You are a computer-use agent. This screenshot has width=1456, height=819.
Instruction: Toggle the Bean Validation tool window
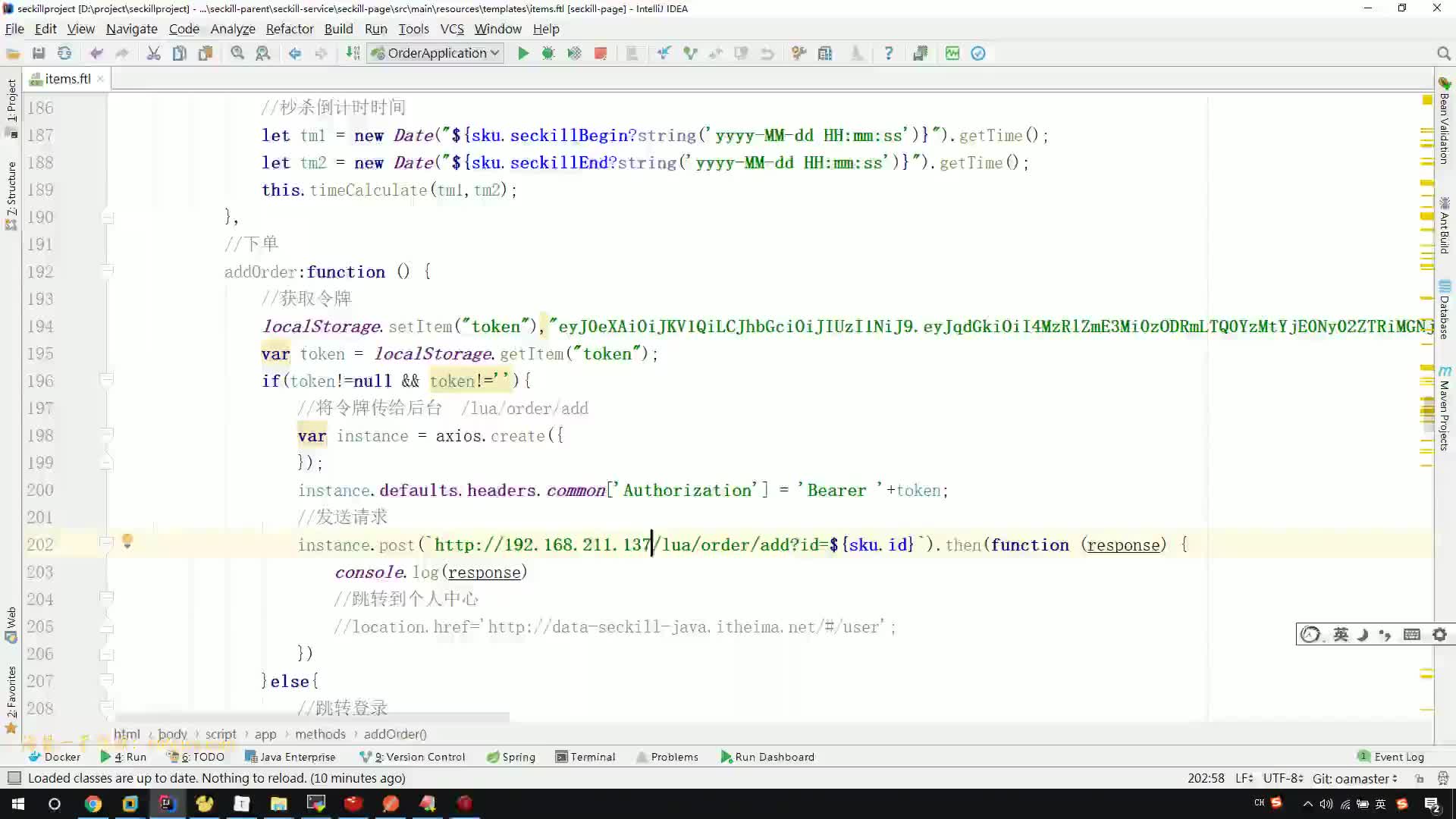1445,121
